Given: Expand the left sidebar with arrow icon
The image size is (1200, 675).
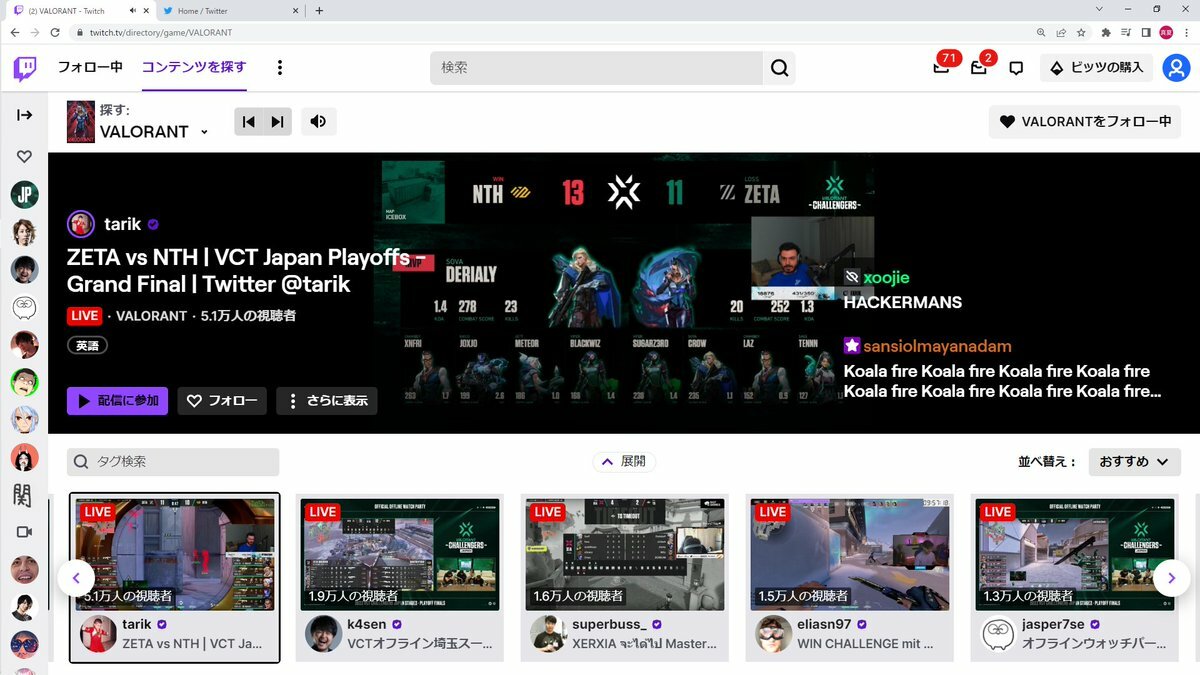Looking at the screenshot, I should (x=24, y=115).
